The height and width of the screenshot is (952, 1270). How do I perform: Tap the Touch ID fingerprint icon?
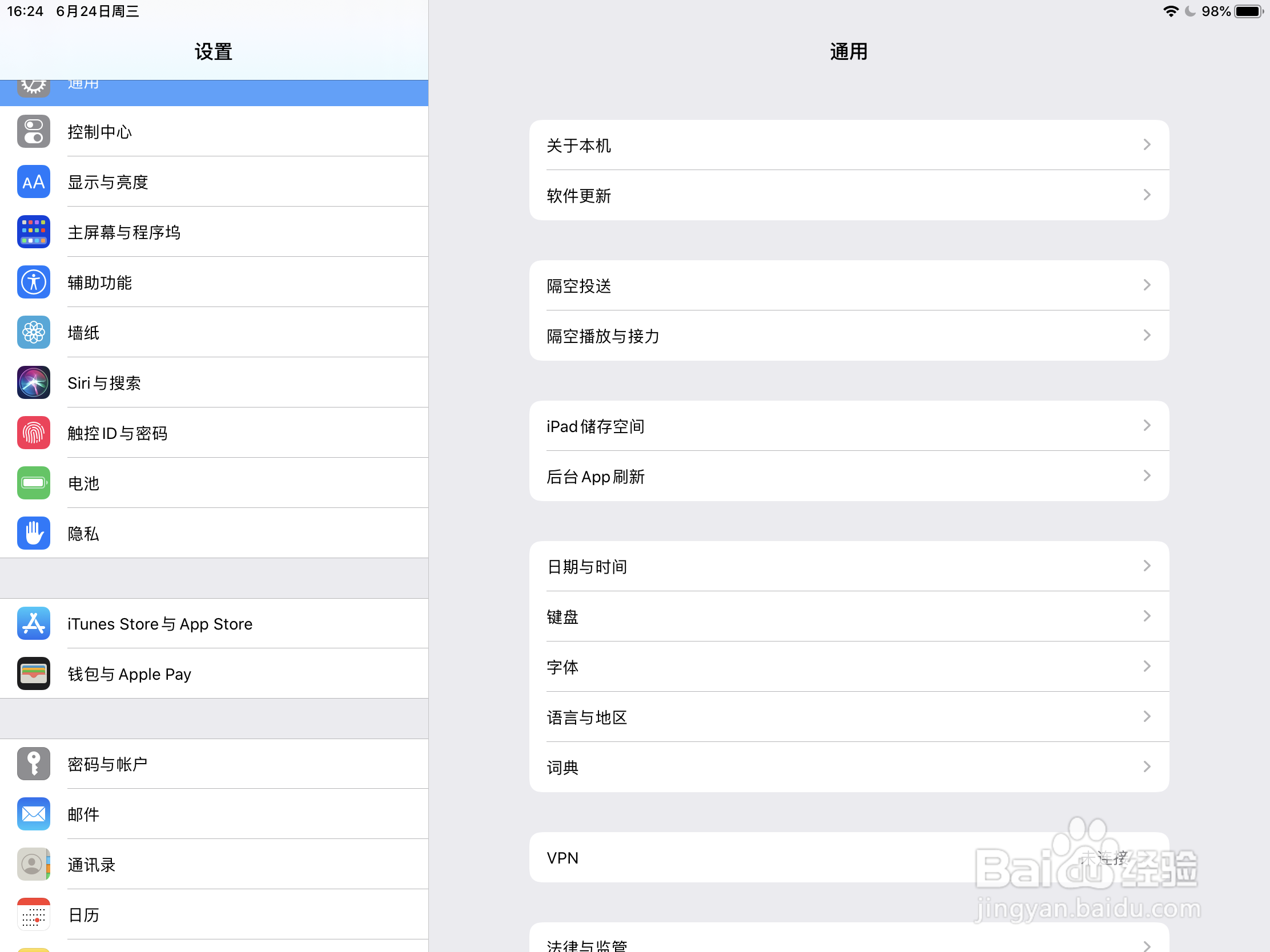point(33,433)
